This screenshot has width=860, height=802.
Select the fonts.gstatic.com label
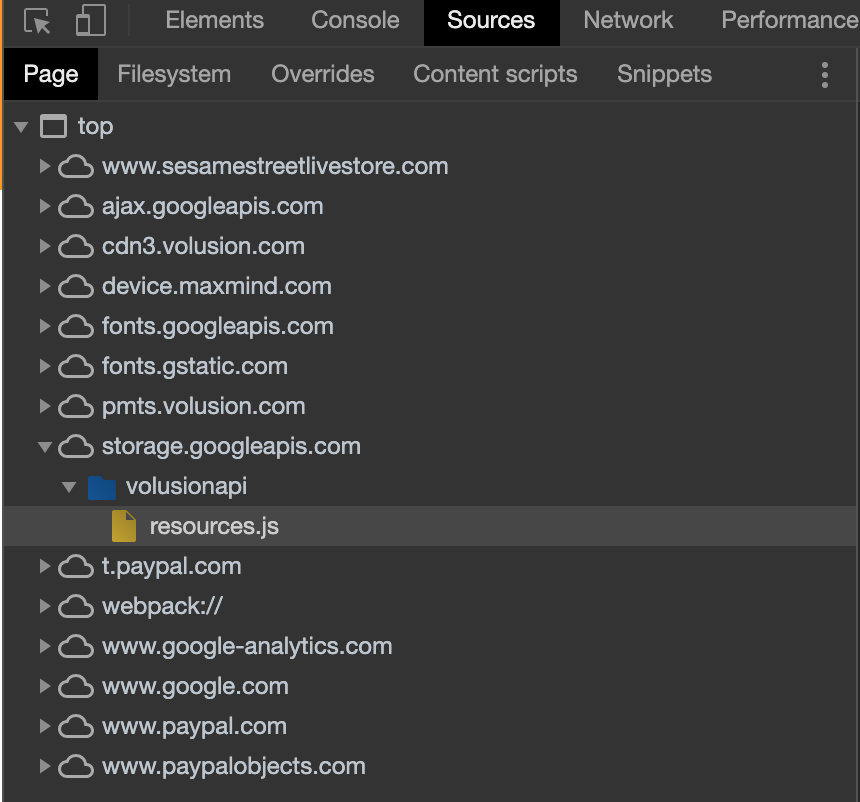click(195, 366)
